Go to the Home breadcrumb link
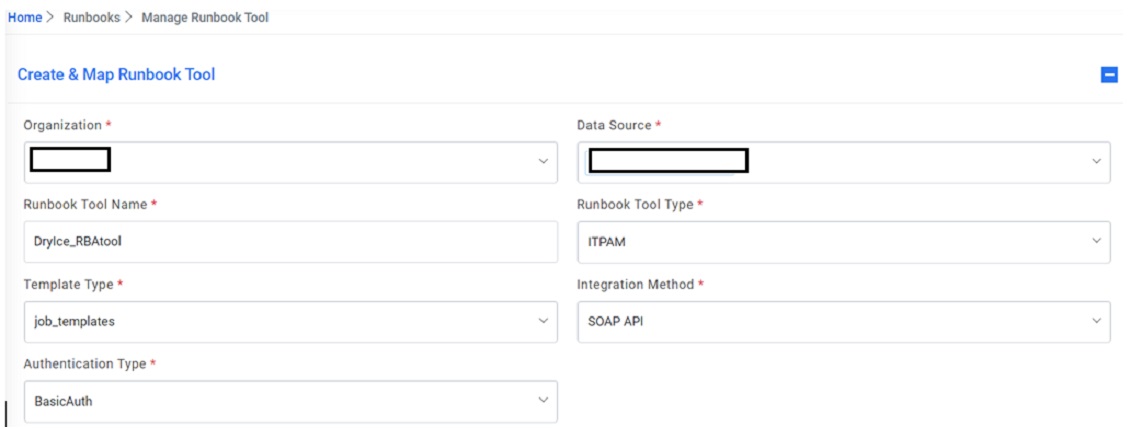The image size is (1143, 428). coord(24,18)
